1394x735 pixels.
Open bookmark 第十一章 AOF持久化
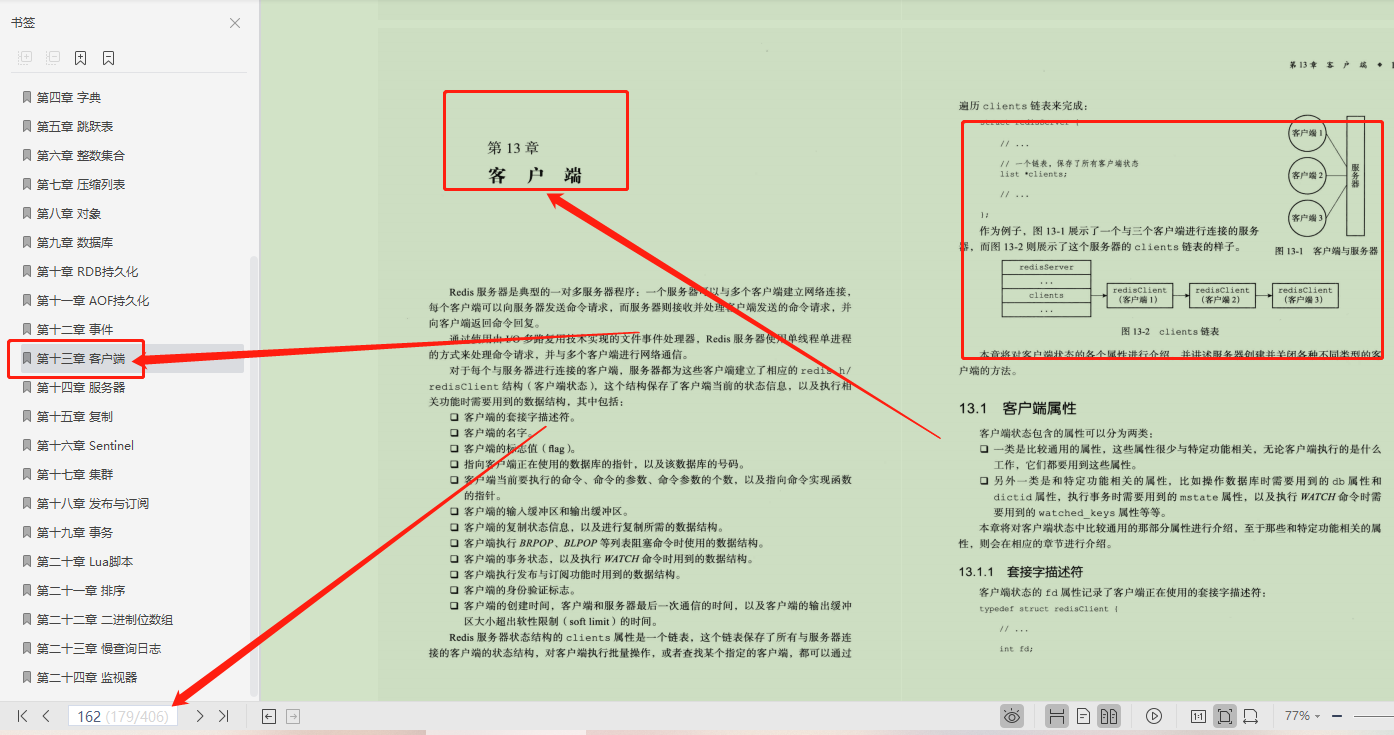93,300
